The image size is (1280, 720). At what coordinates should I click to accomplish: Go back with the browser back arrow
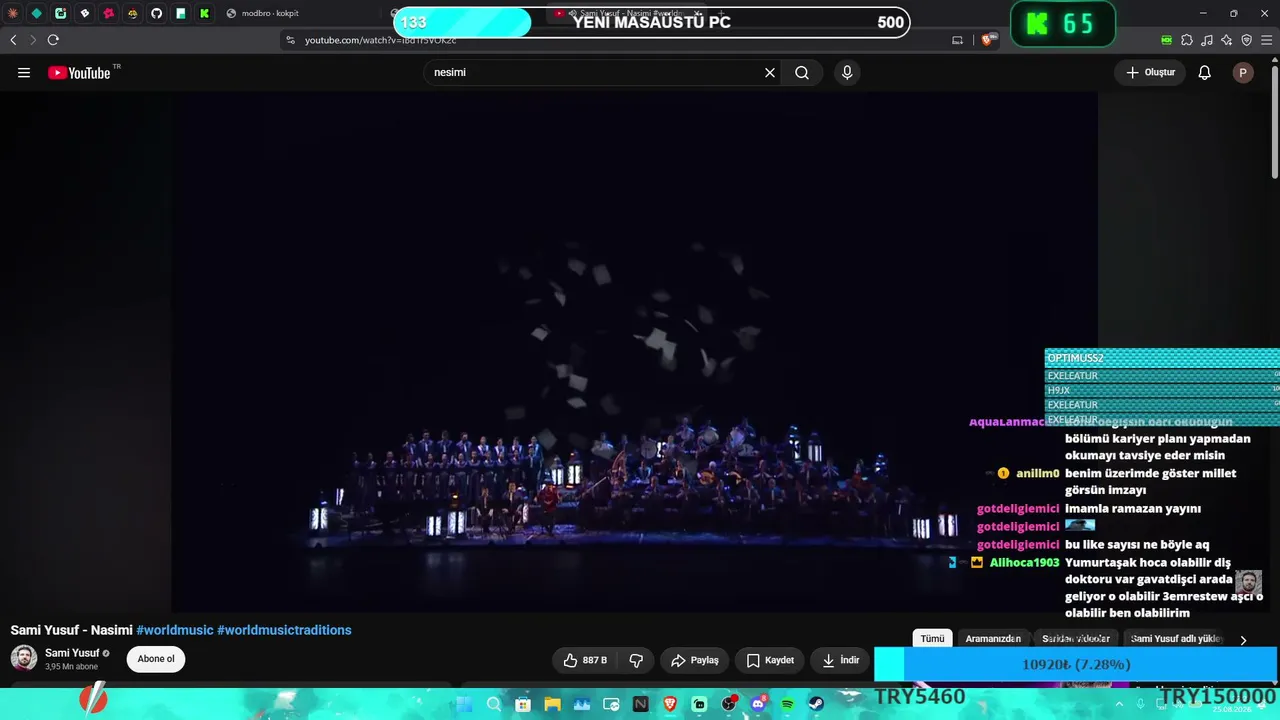pyautogui.click(x=13, y=40)
